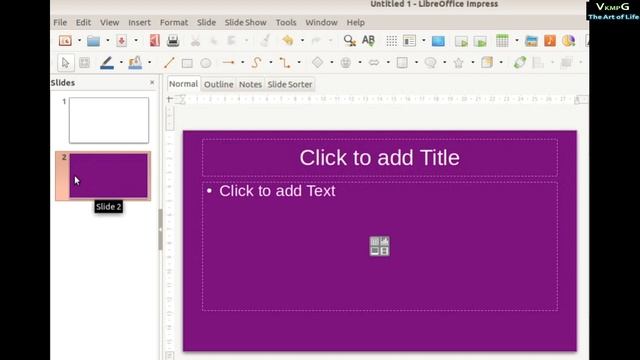This screenshot has width=640, height=360.
Task: Choose the Select arrow tool
Action: tap(65, 63)
